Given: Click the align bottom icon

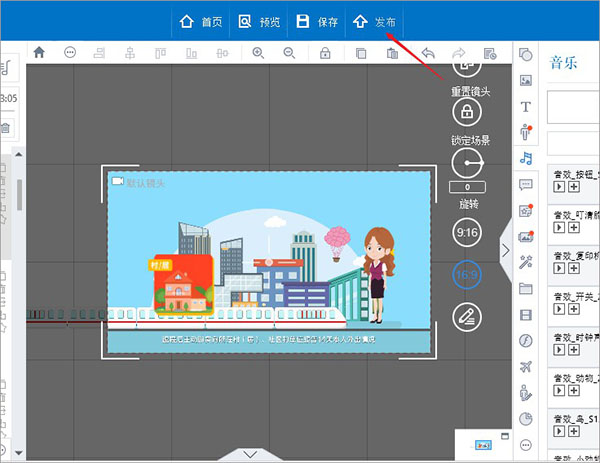Looking at the screenshot, I should tap(191, 53).
